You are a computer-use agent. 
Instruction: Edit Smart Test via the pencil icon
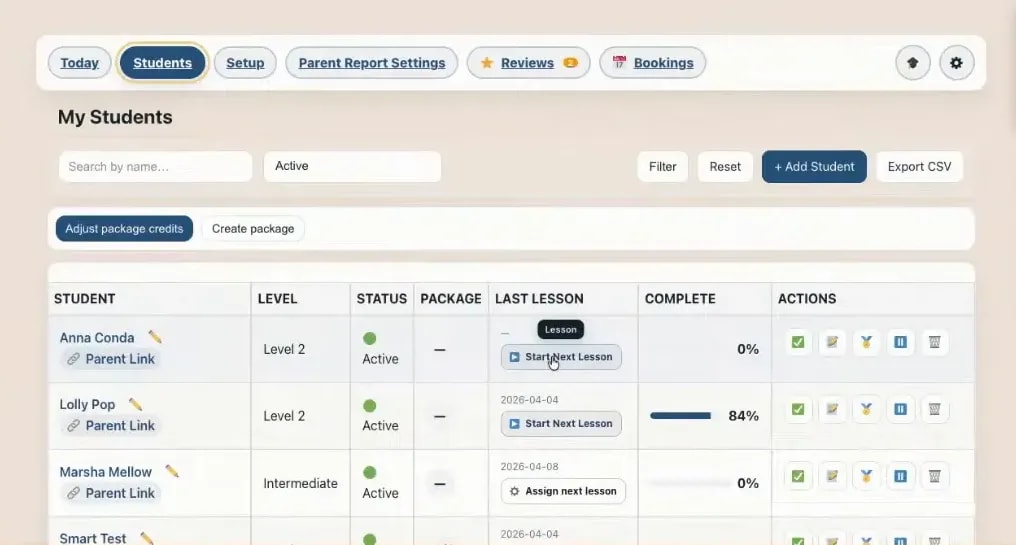point(147,538)
